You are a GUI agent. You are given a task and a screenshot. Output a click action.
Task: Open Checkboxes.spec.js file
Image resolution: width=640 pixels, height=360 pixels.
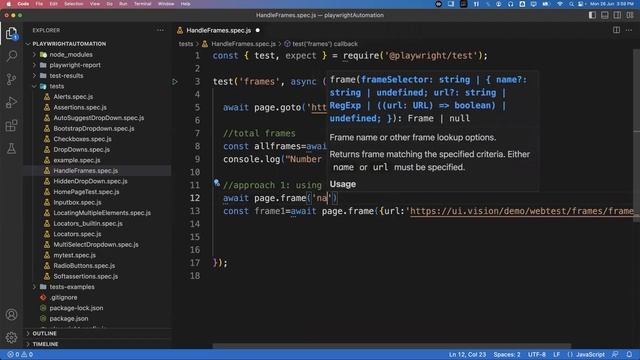[82, 139]
